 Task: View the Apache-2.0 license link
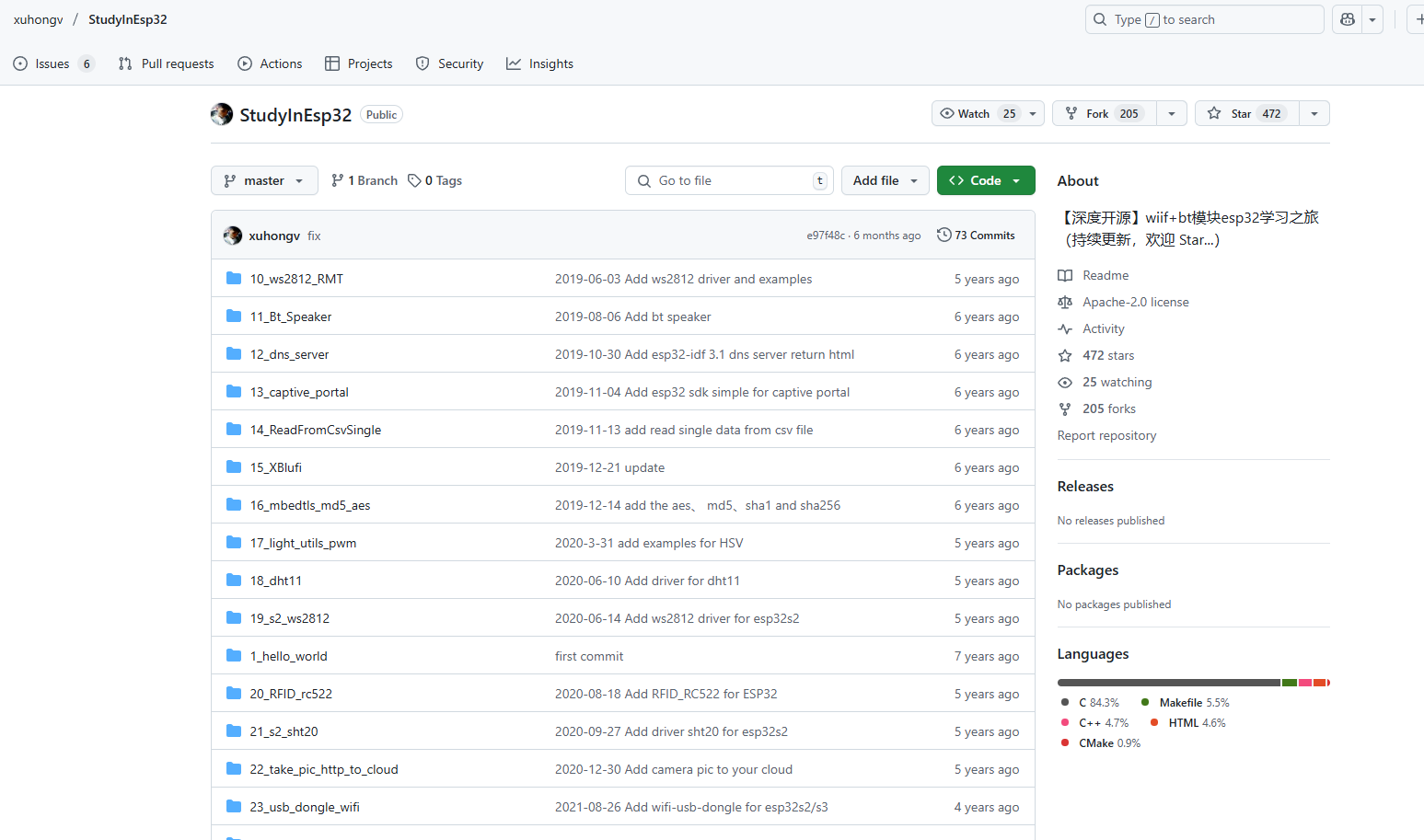click(x=1124, y=302)
